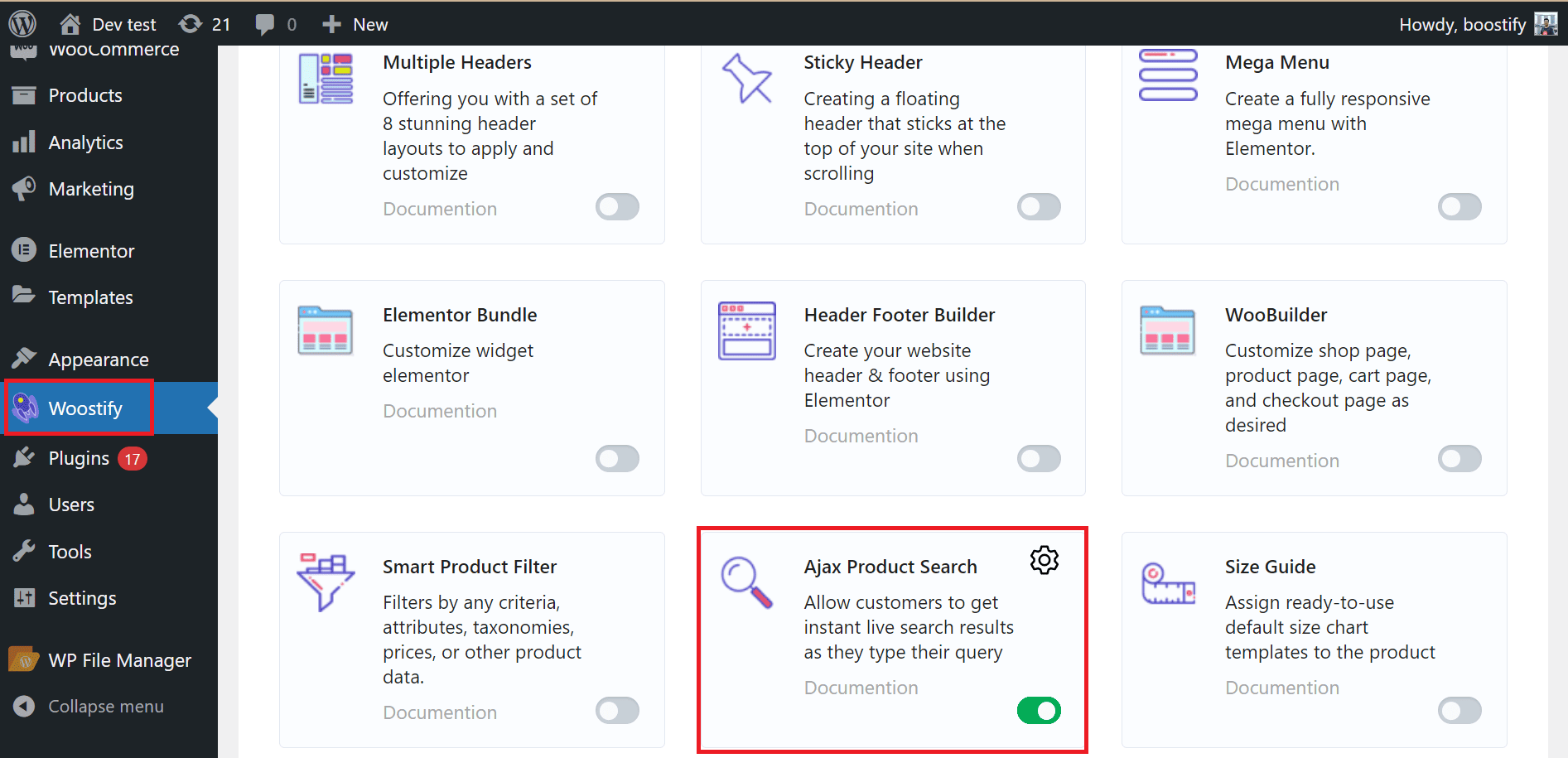
Task: Click the Smart Product Filter funnel icon
Action: click(326, 582)
